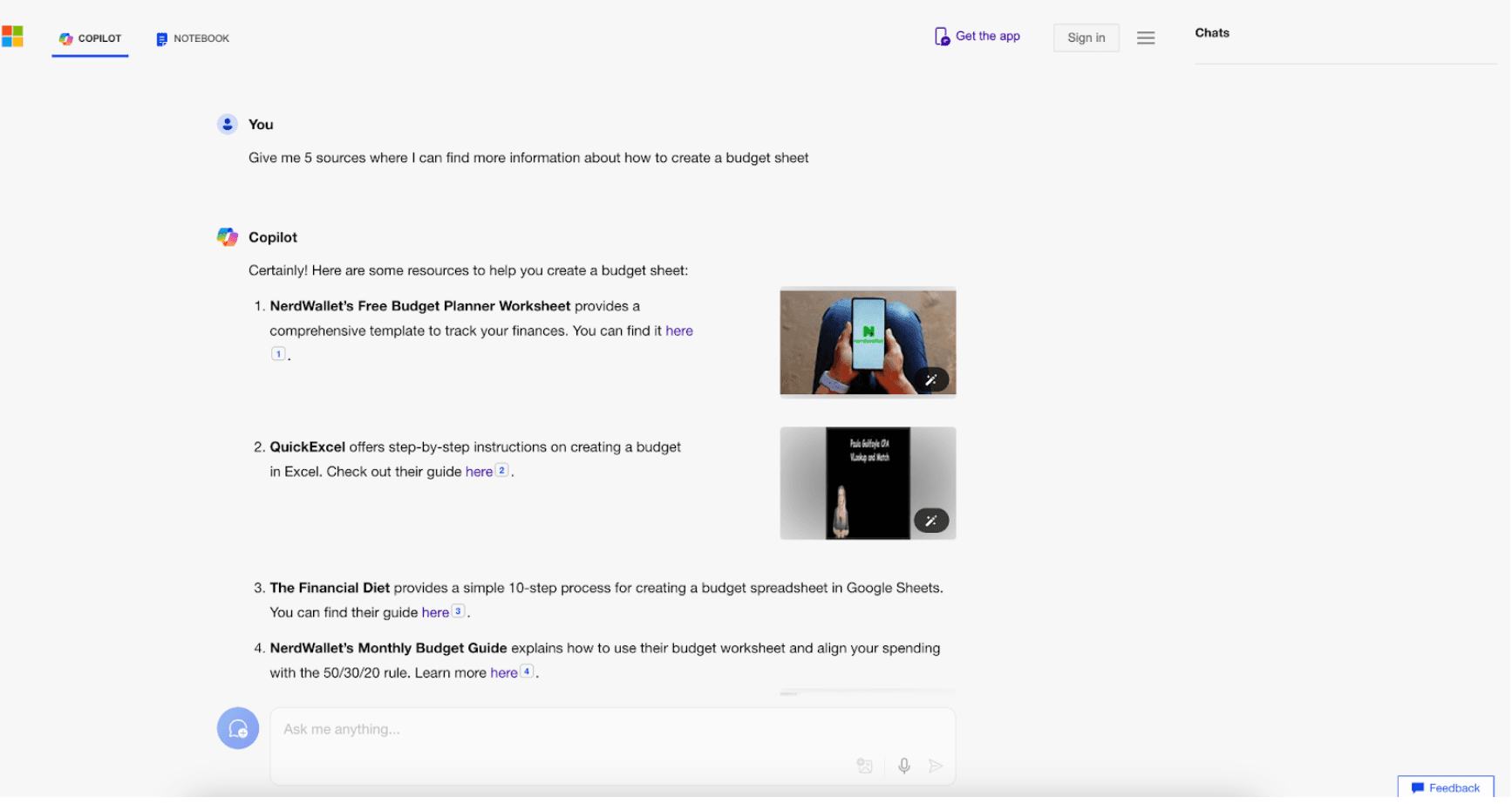The image size is (1512, 804).
Task: Click citation number 3
Action: [x=458, y=611]
